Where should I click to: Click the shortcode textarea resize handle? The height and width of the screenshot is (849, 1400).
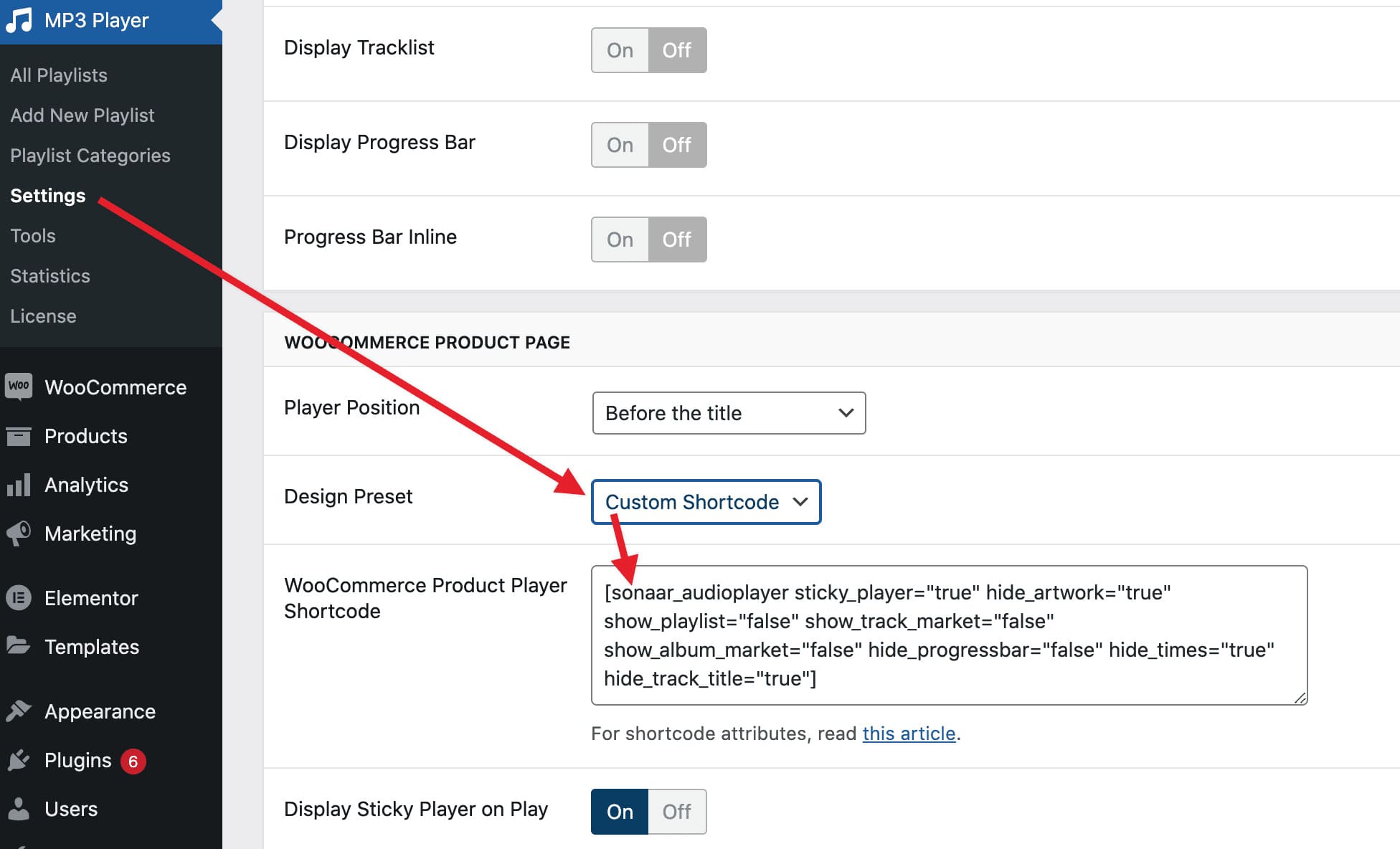coord(1300,698)
